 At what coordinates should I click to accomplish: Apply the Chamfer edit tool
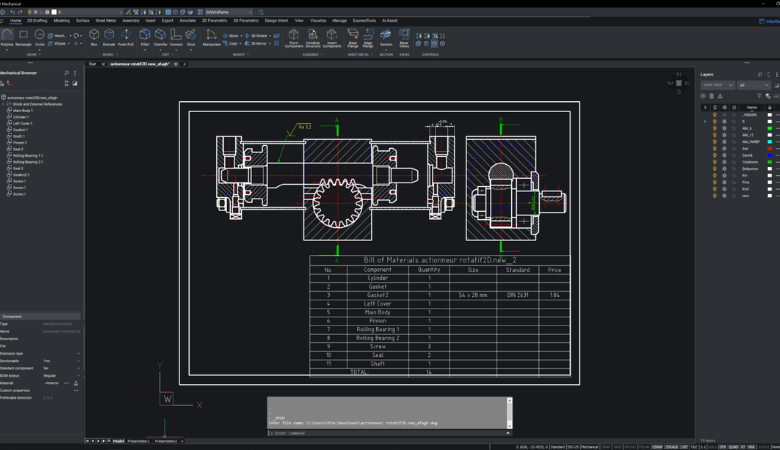coord(160,38)
